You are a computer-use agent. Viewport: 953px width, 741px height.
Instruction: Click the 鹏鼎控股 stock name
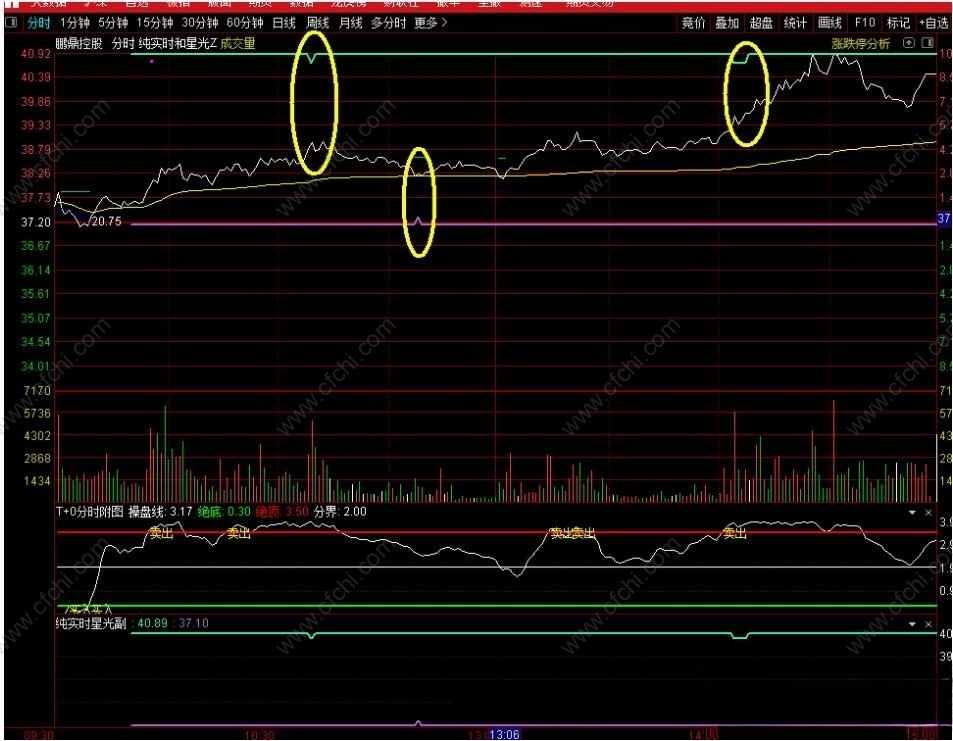pos(79,44)
